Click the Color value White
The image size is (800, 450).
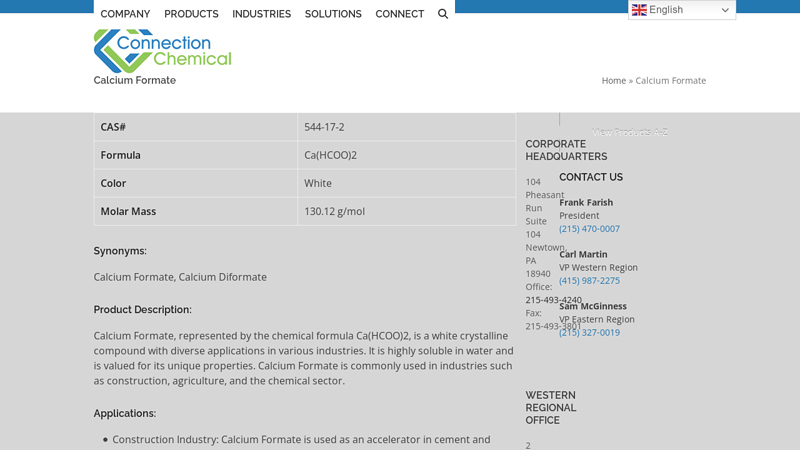pyautogui.click(x=318, y=183)
